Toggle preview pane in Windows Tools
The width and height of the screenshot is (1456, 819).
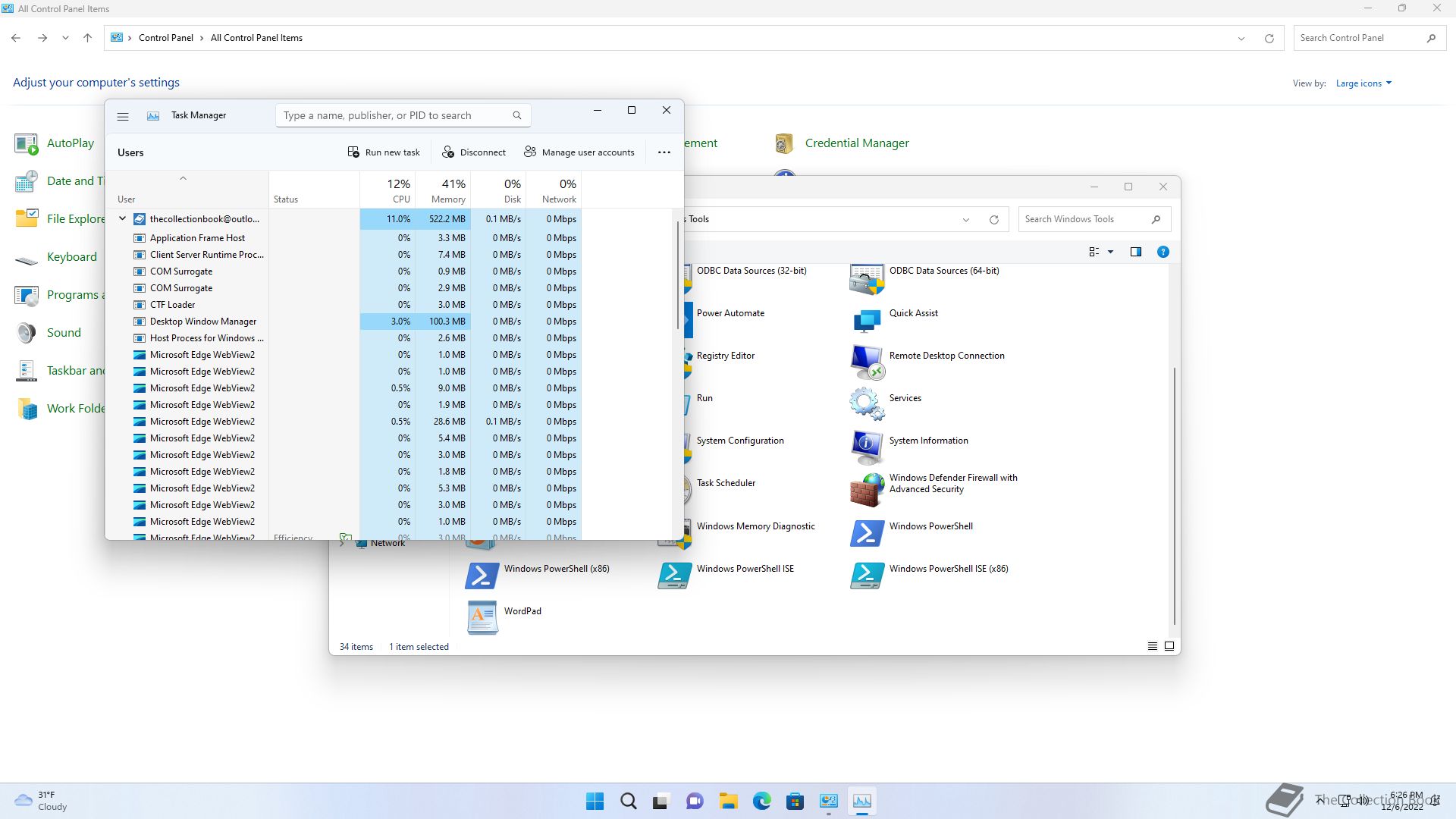click(1136, 252)
